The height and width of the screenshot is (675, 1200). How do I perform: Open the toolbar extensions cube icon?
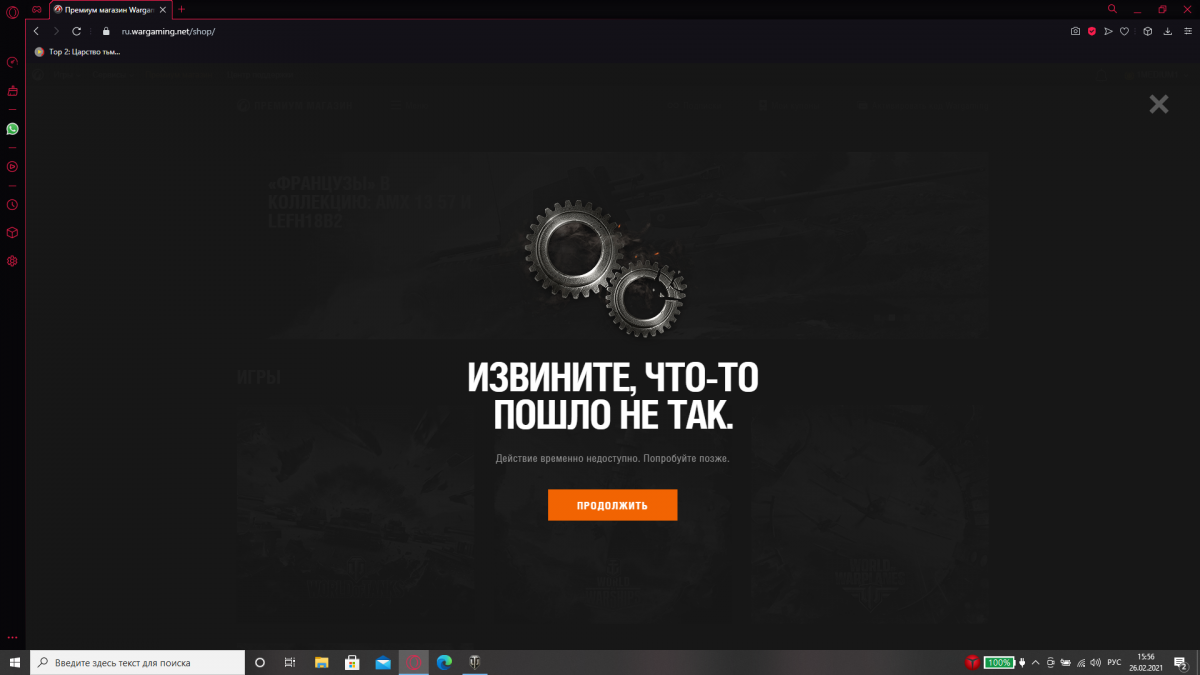[x=1148, y=31]
